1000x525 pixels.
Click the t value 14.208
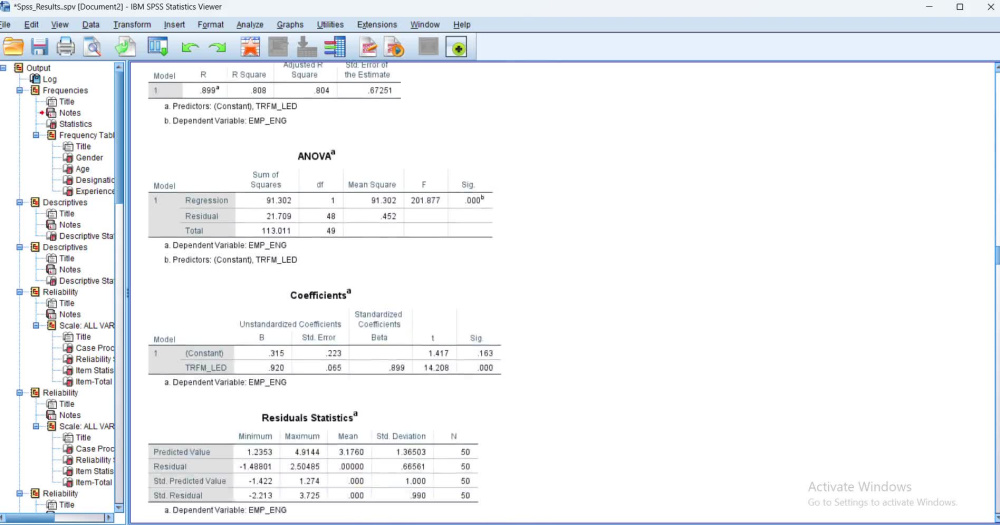click(x=436, y=368)
